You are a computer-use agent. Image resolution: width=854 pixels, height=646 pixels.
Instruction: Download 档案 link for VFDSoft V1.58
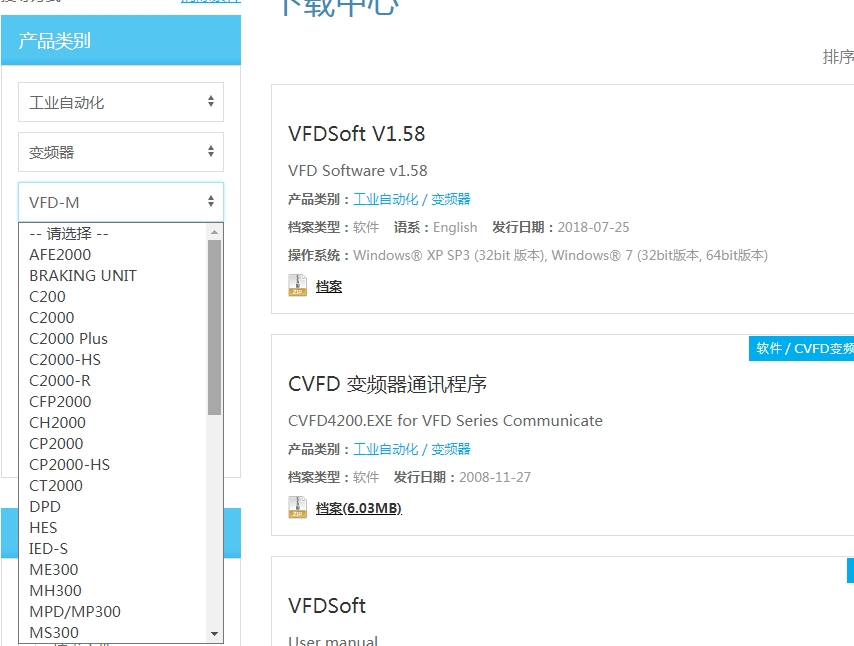[329, 286]
